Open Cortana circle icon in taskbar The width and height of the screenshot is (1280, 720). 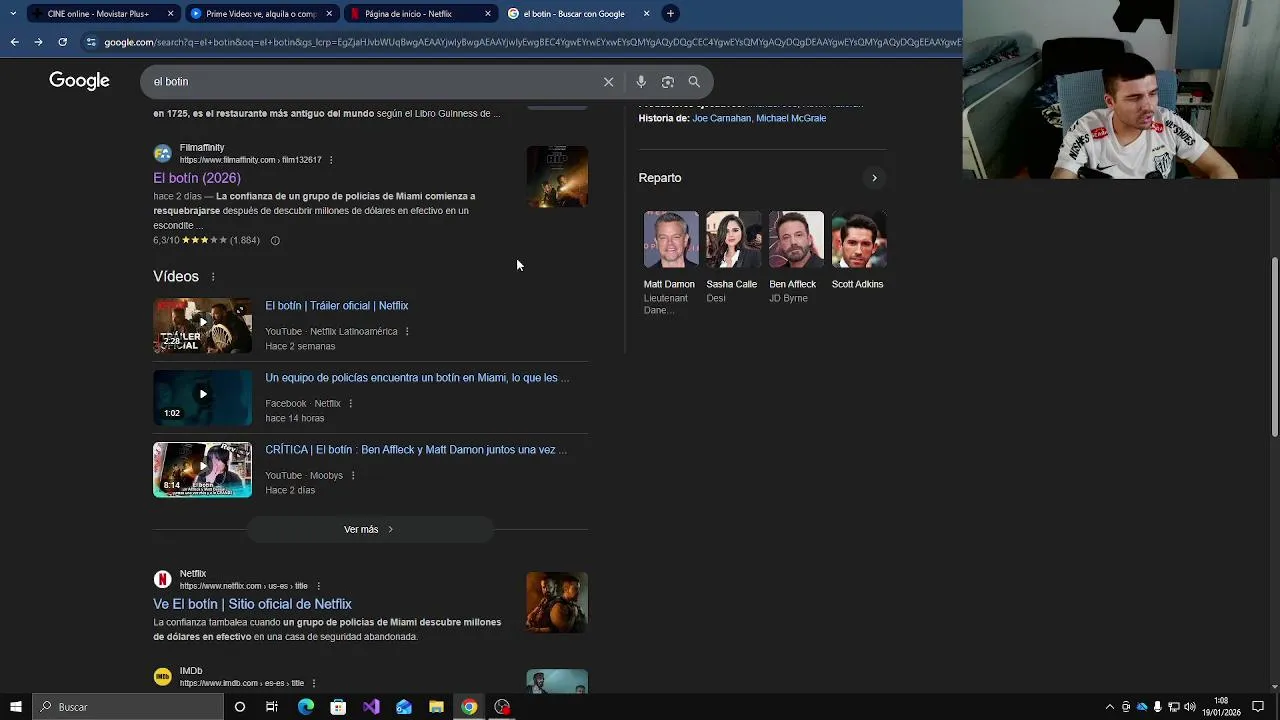240,707
